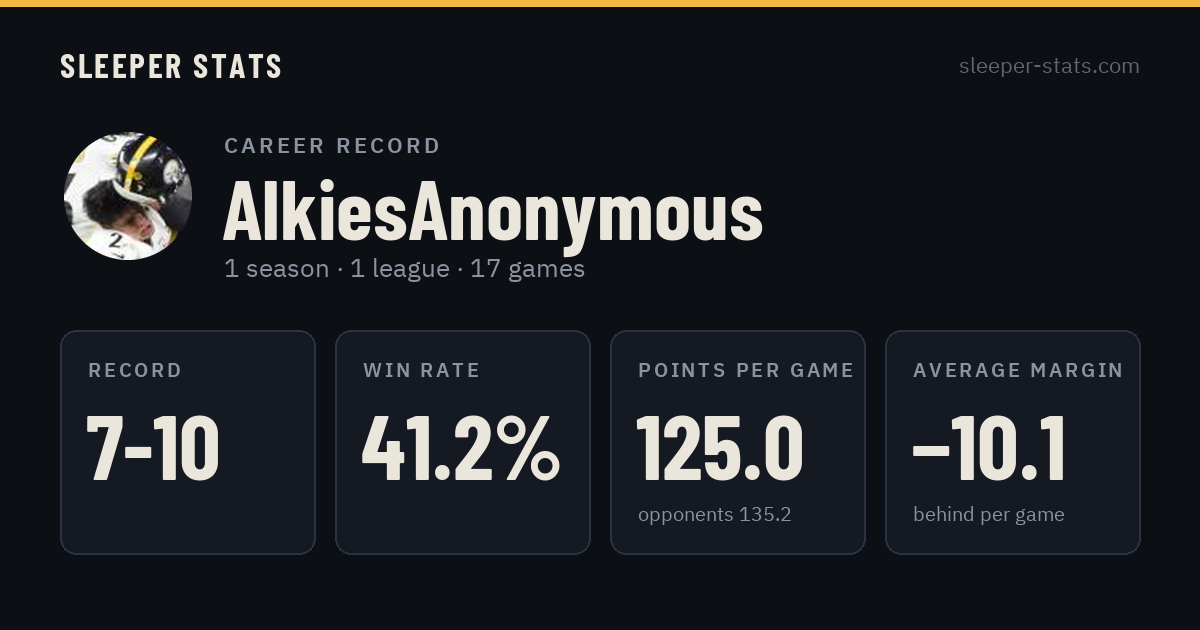This screenshot has width=1200, height=630.
Task: Click the season, league and games summary line
Action: (404, 269)
